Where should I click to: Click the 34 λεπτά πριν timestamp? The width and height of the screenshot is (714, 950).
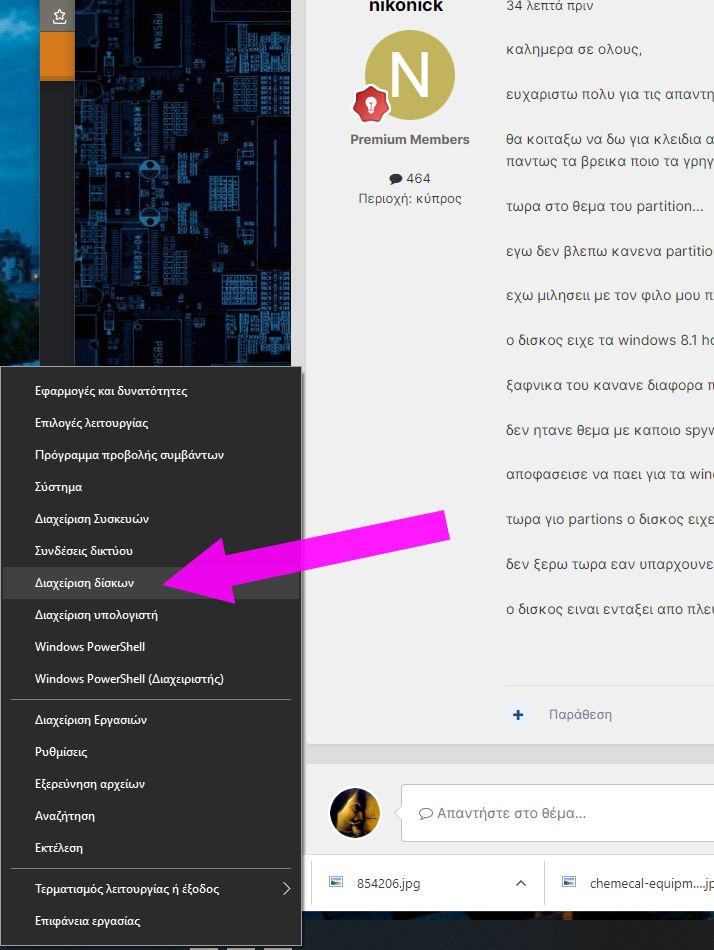(x=550, y=7)
